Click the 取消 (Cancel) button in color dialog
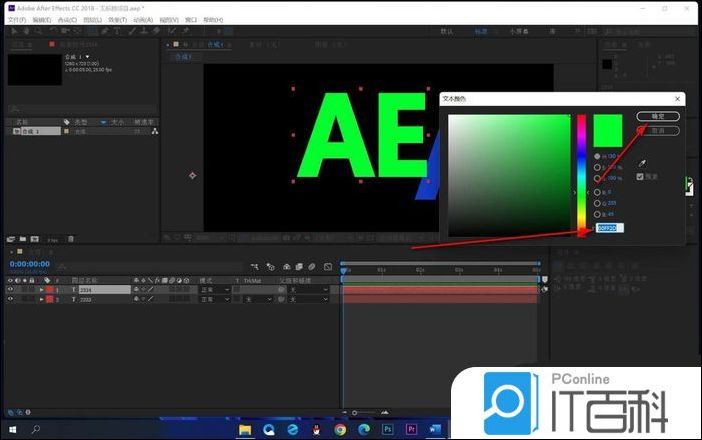This screenshot has height=440, width=702. tap(657, 131)
